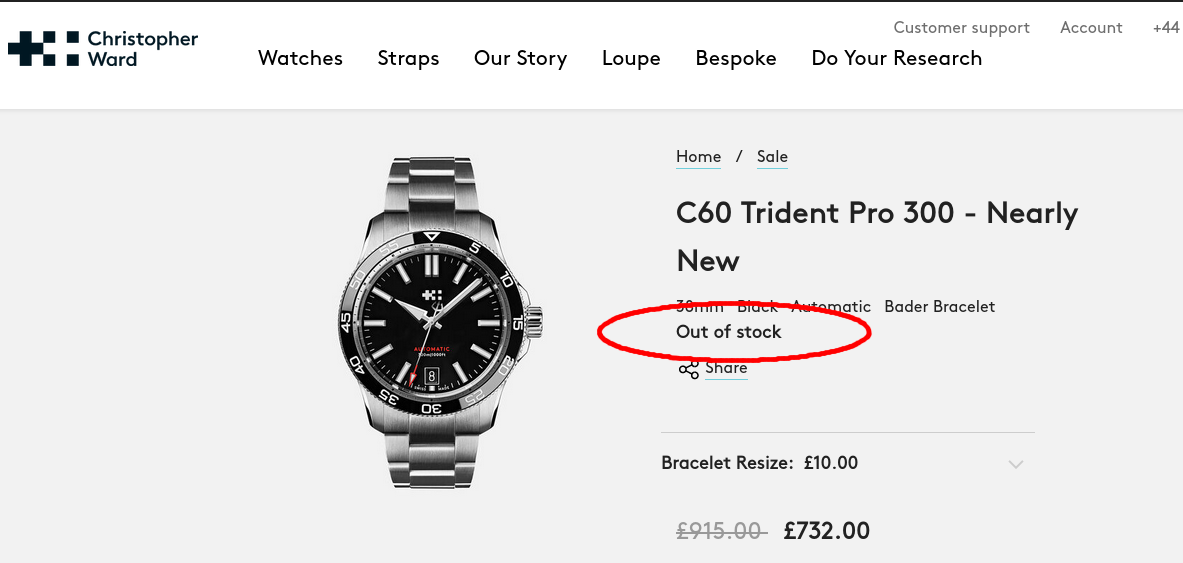Open the Bracelet Resize £10.00 option row

pos(847,463)
